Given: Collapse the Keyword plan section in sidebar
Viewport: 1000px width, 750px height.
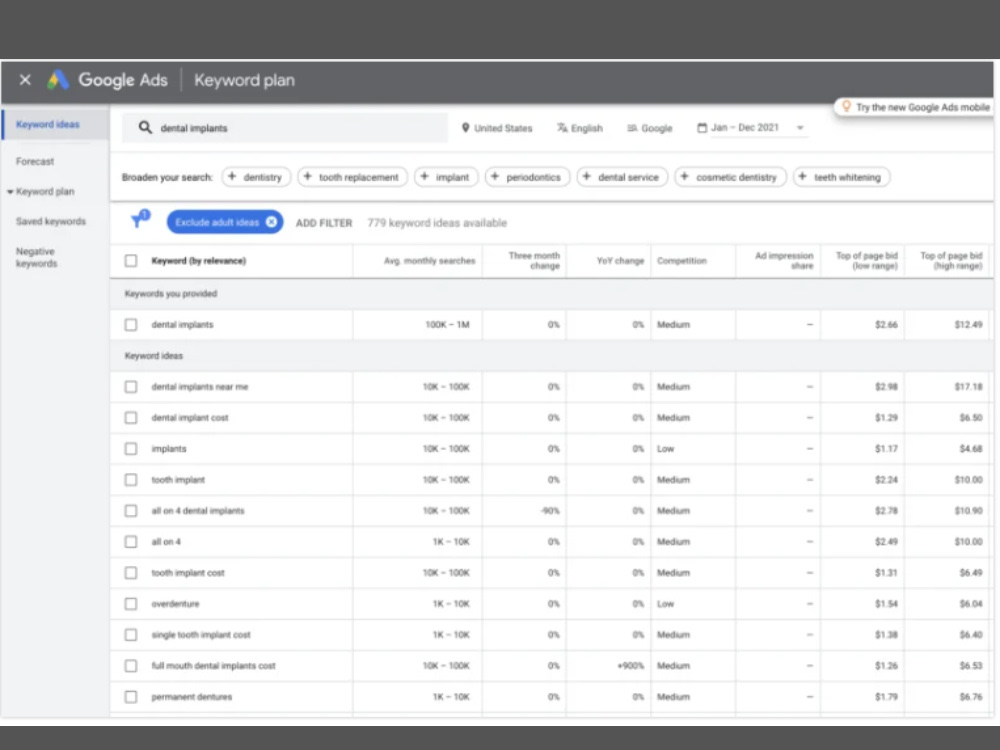Looking at the screenshot, I should pos(10,191).
